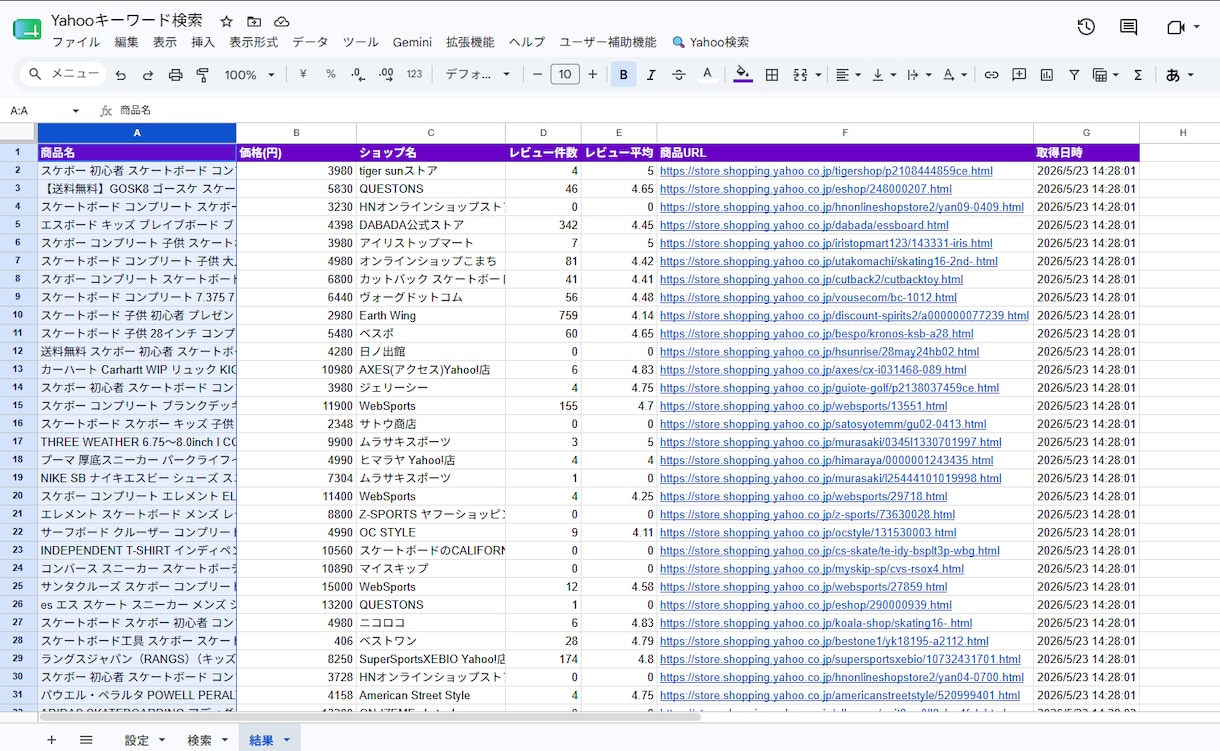The height and width of the screenshot is (751, 1220).
Task: Insert comment with the toolbar icon
Action: [x=1019, y=75]
